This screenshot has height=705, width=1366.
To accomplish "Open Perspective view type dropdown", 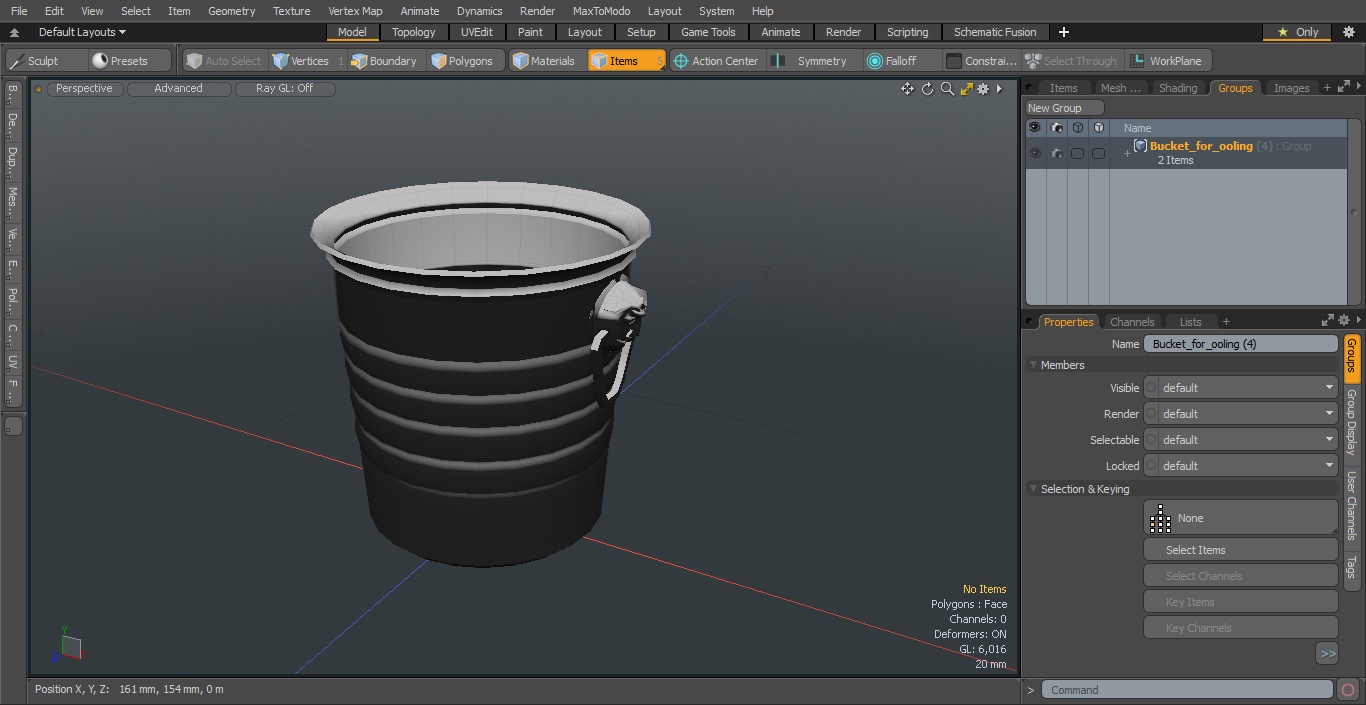I will pyautogui.click(x=84, y=88).
